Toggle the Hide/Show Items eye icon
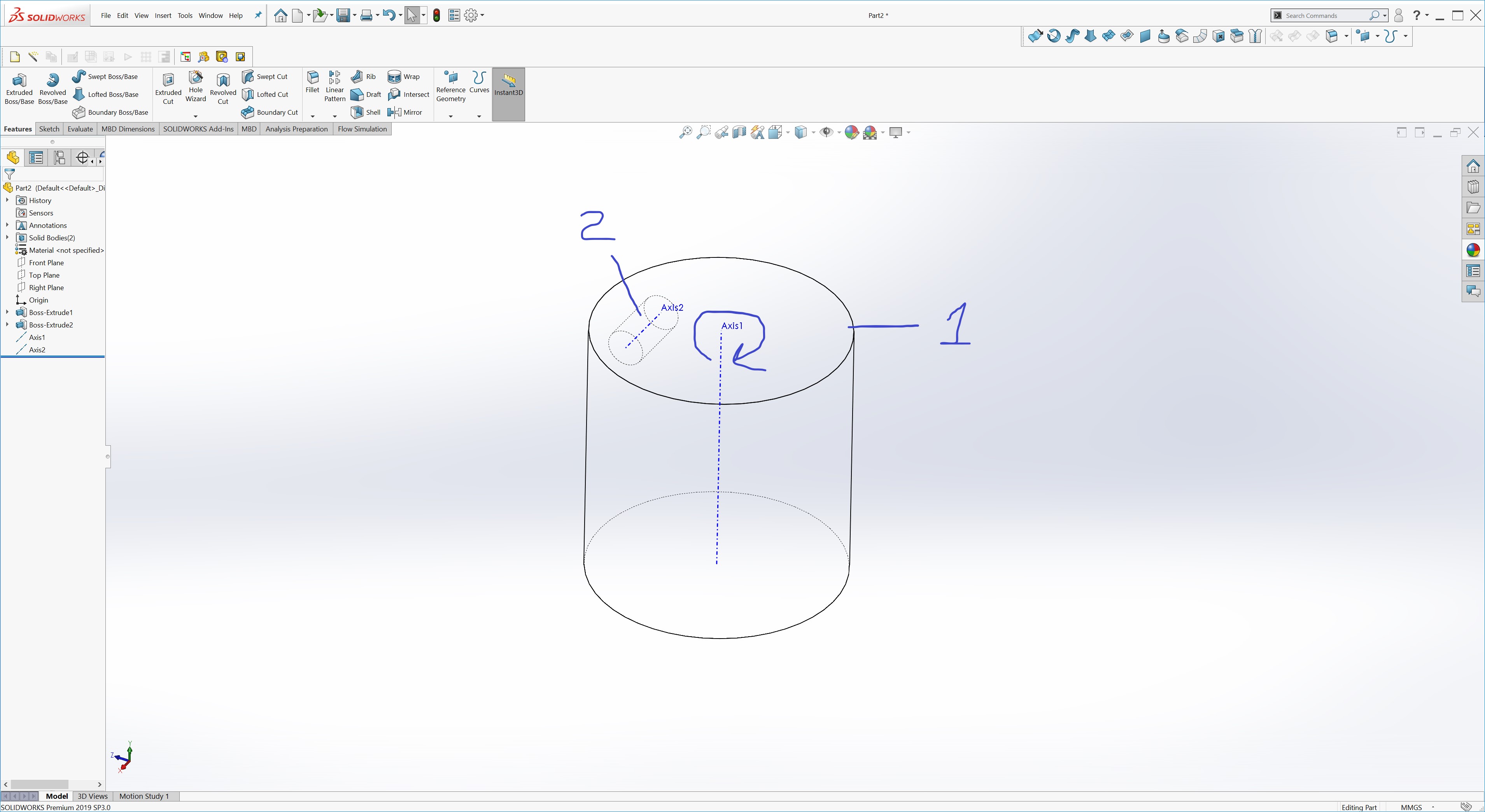 tap(826, 133)
